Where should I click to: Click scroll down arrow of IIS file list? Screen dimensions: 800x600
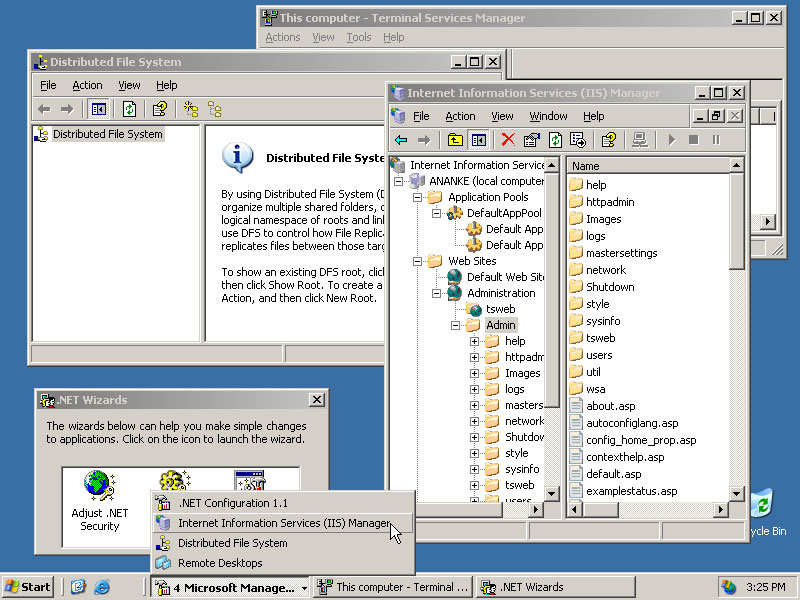tap(736, 493)
